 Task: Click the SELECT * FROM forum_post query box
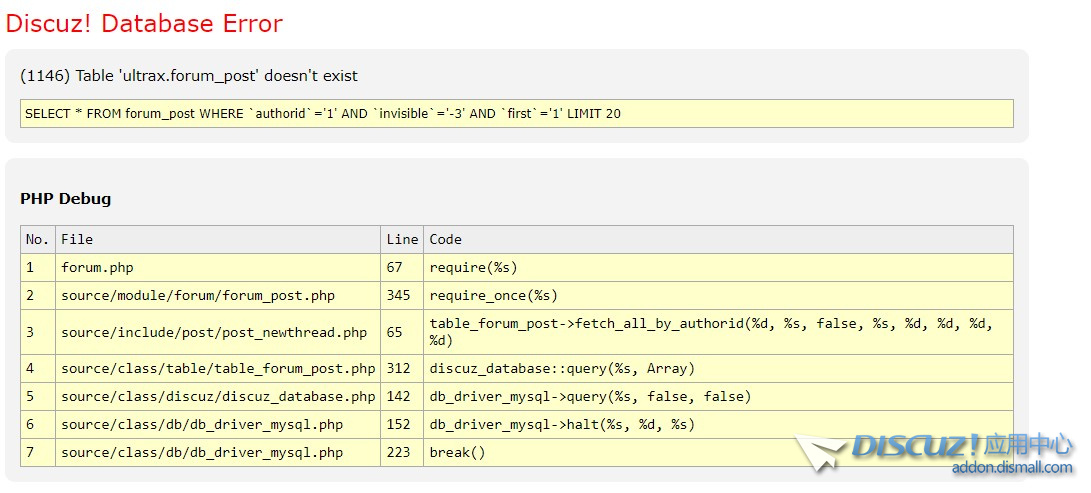click(x=516, y=113)
